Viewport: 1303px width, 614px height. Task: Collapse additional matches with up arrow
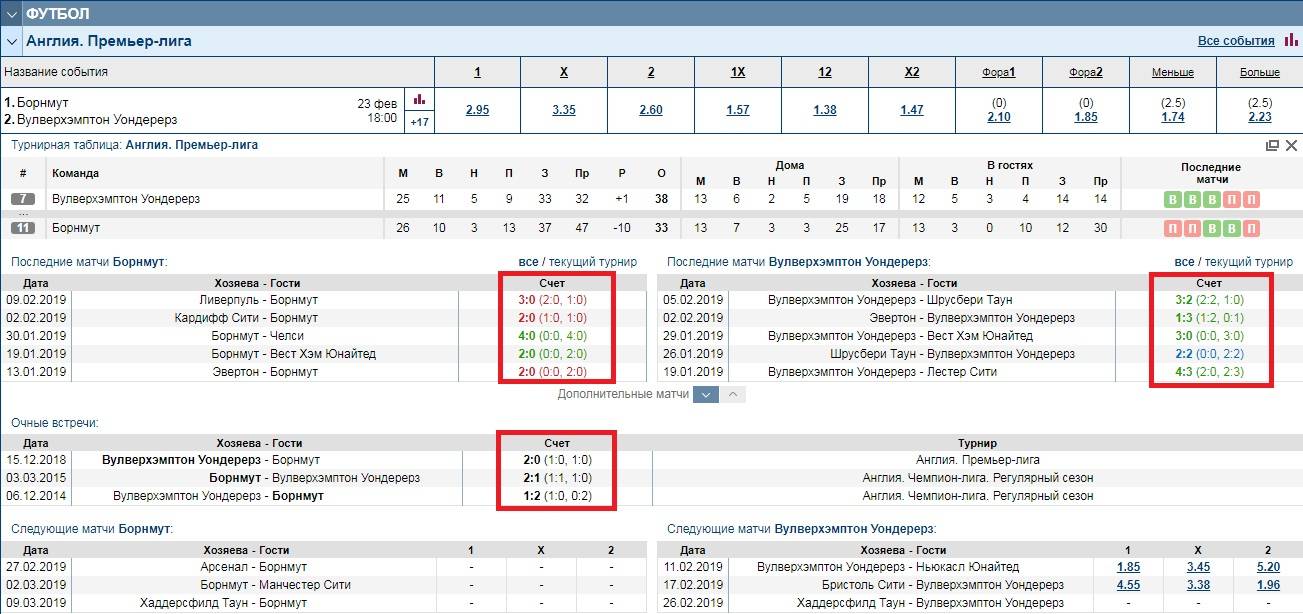[x=733, y=395]
